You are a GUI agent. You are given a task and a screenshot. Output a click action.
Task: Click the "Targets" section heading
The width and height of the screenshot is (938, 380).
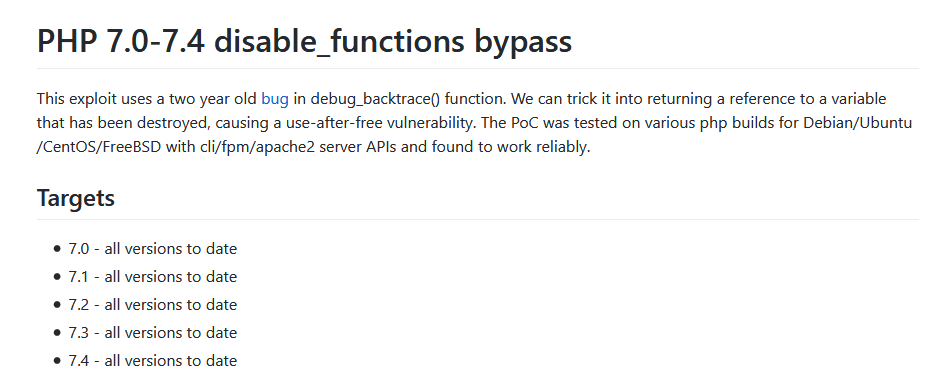(x=76, y=197)
